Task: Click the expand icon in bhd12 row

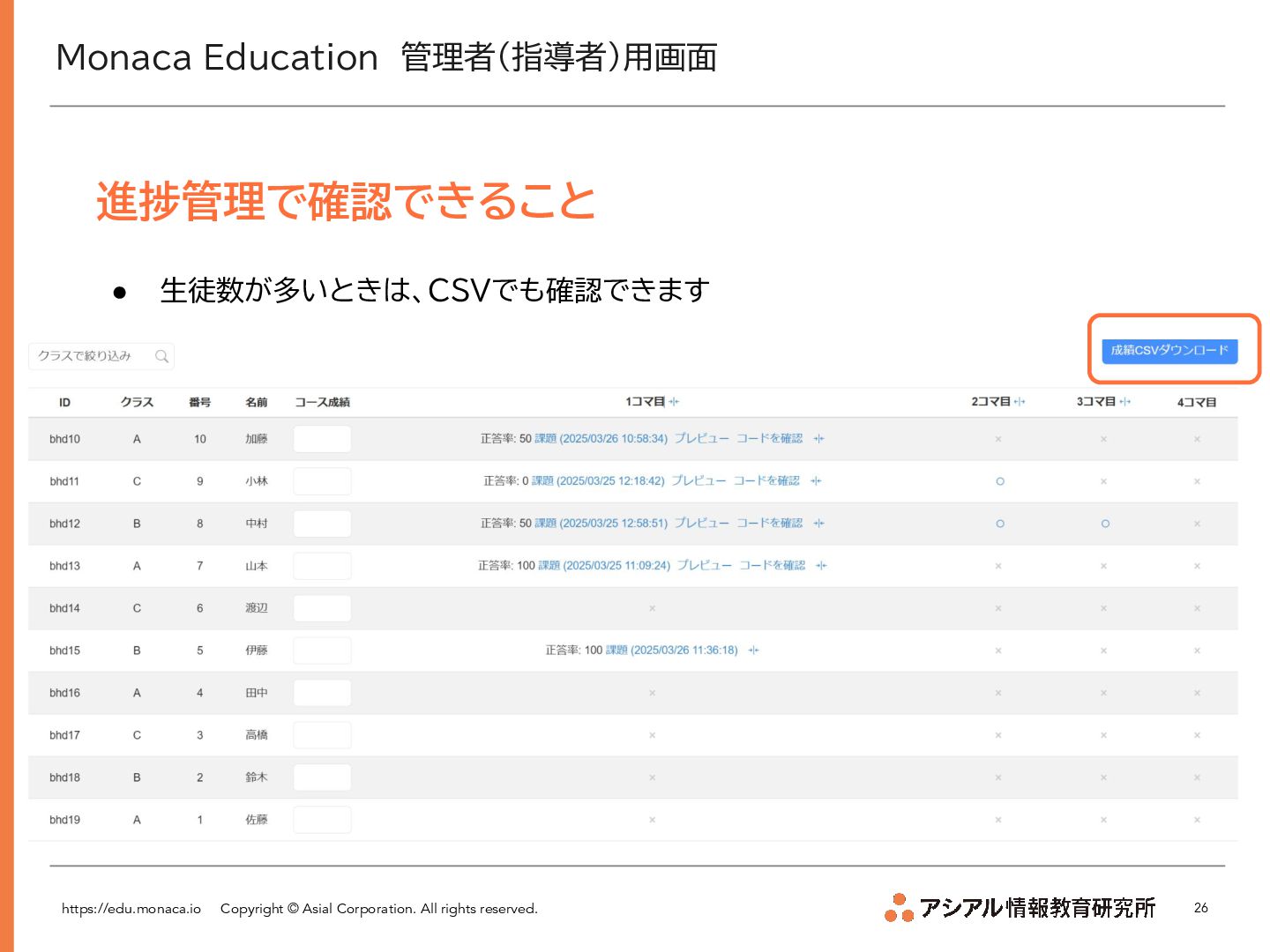Action: pyautogui.click(x=819, y=524)
